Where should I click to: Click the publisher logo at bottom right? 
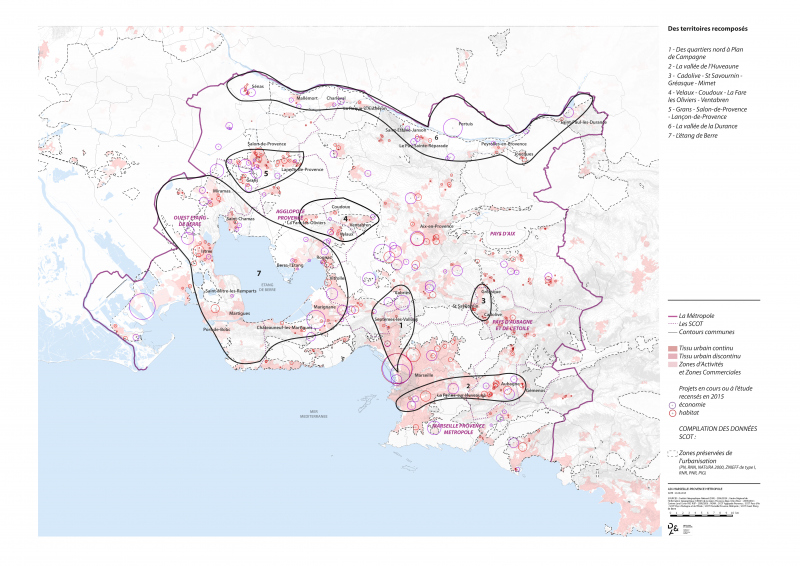tap(673, 527)
